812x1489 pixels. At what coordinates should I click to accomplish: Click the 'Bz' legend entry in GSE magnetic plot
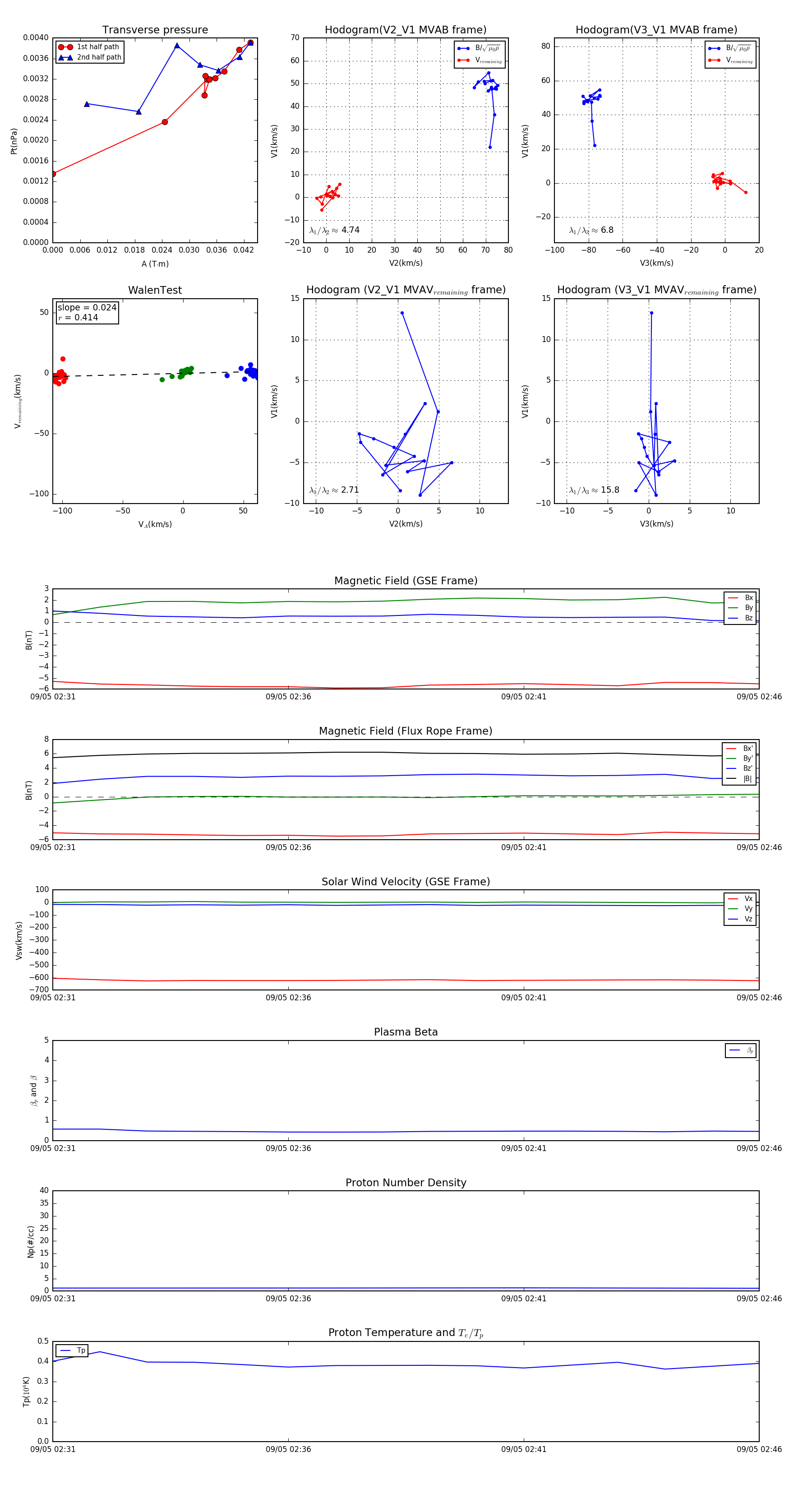pos(740,619)
